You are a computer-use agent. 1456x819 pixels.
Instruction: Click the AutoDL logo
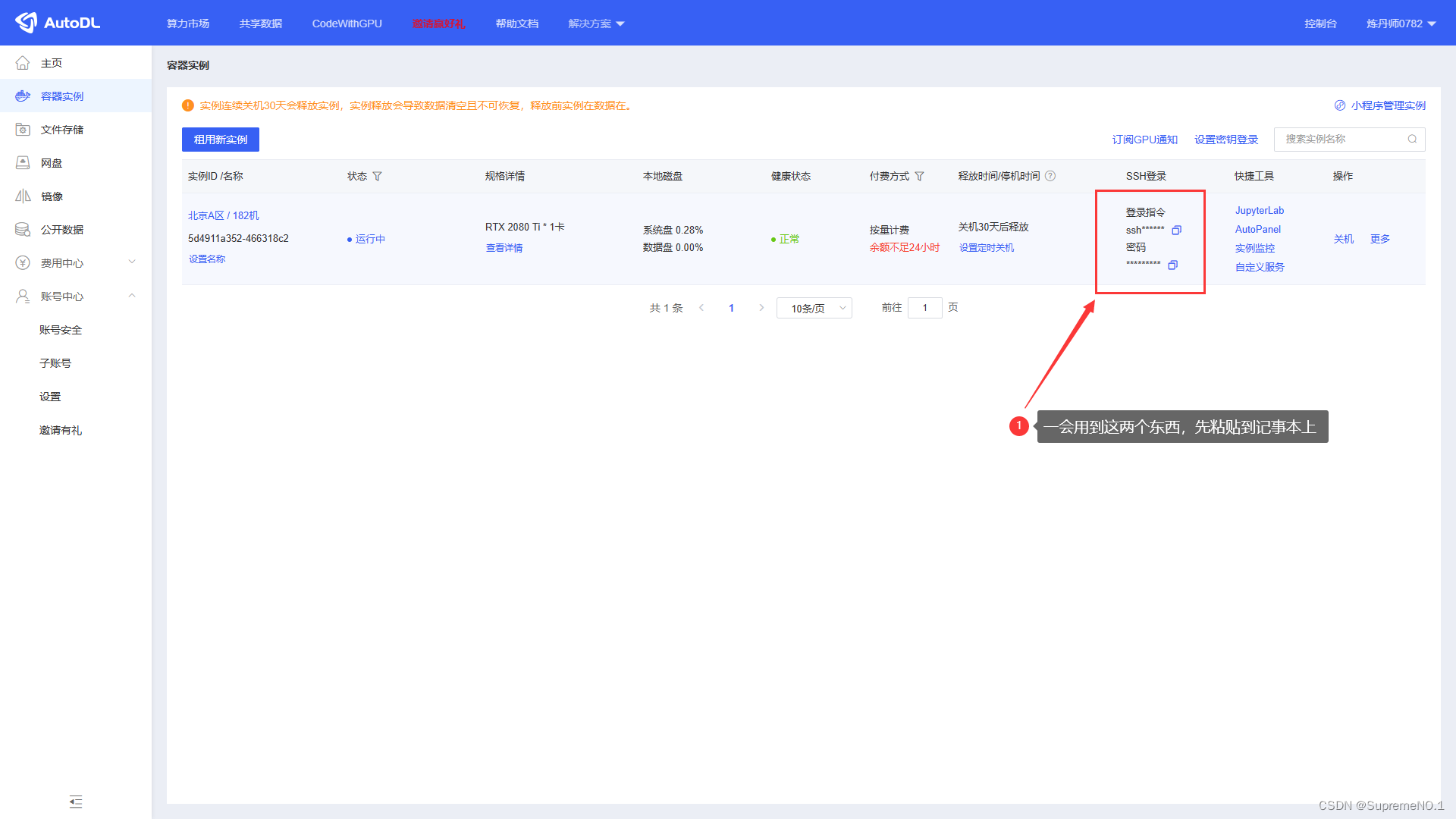pyautogui.click(x=58, y=23)
